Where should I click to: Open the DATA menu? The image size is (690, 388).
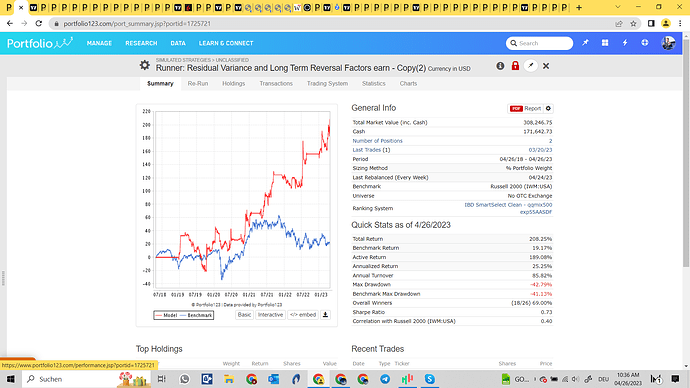178,43
